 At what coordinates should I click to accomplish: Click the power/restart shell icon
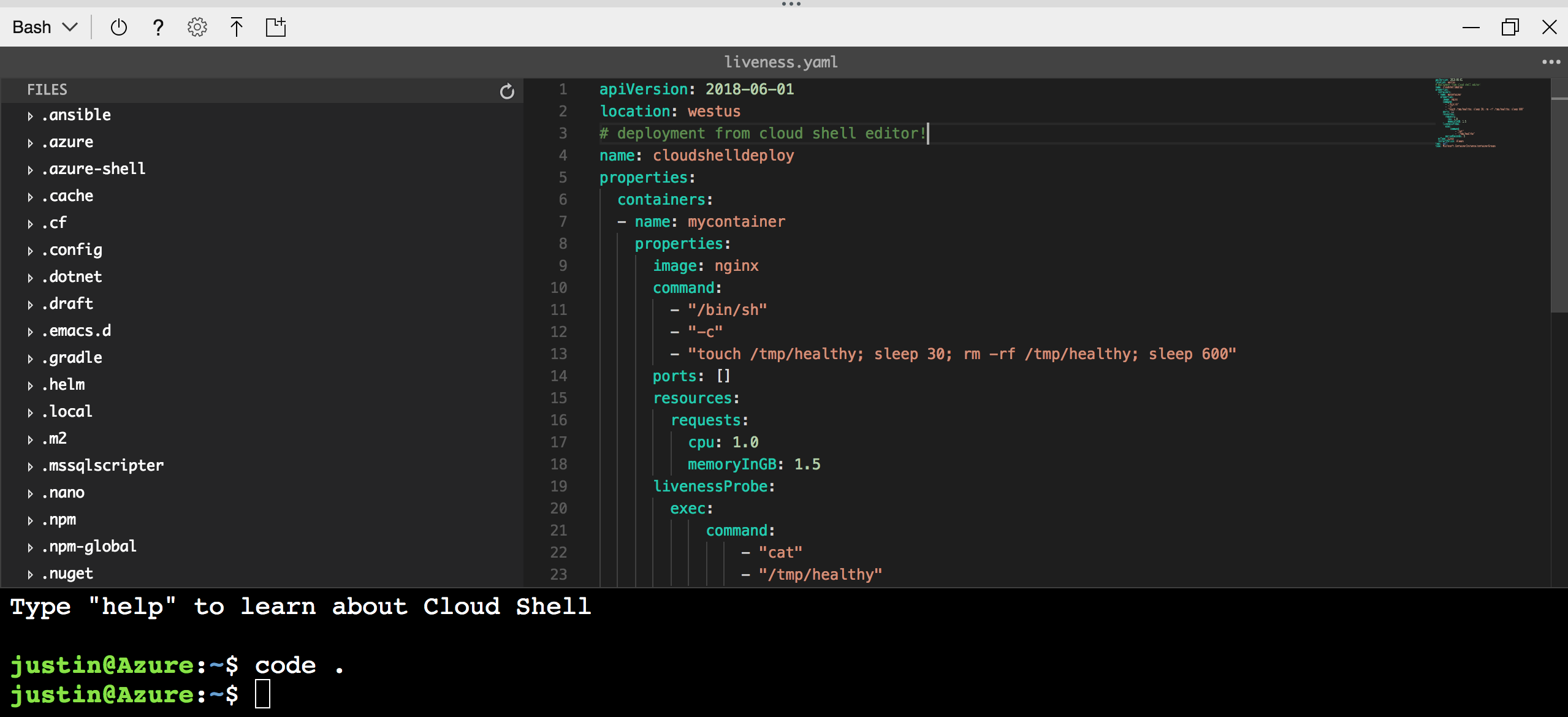point(117,27)
